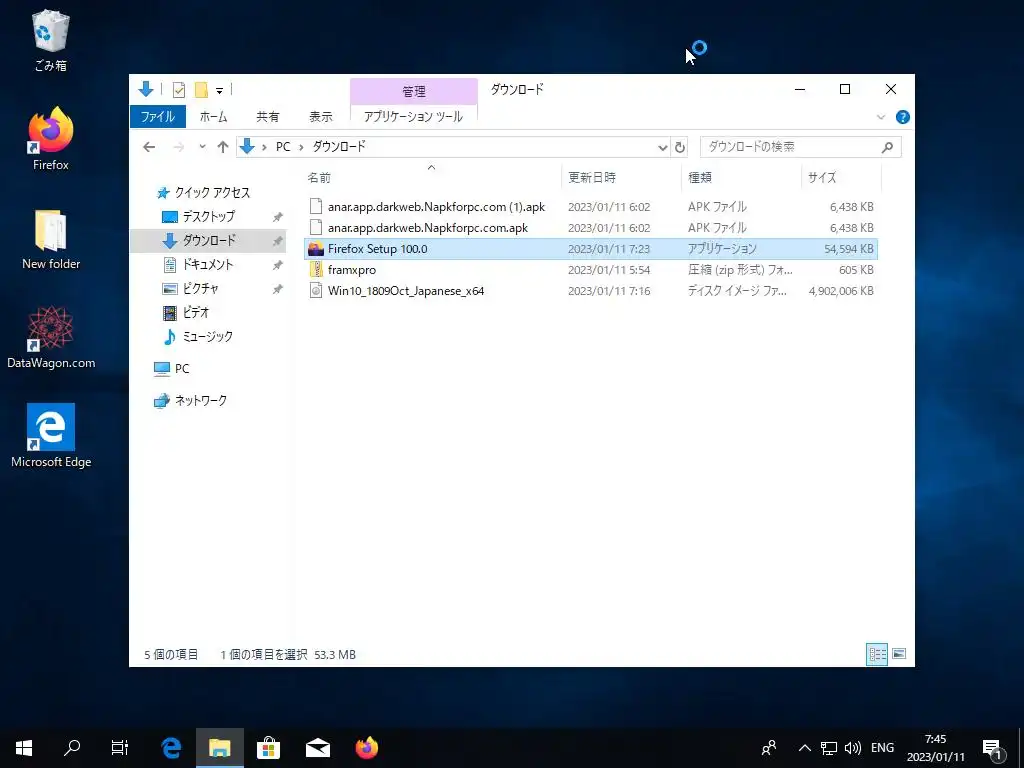Select ミュージック in the navigation pane
Image resolution: width=1024 pixels, height=768 pixels.
click(x=207, y=336)
